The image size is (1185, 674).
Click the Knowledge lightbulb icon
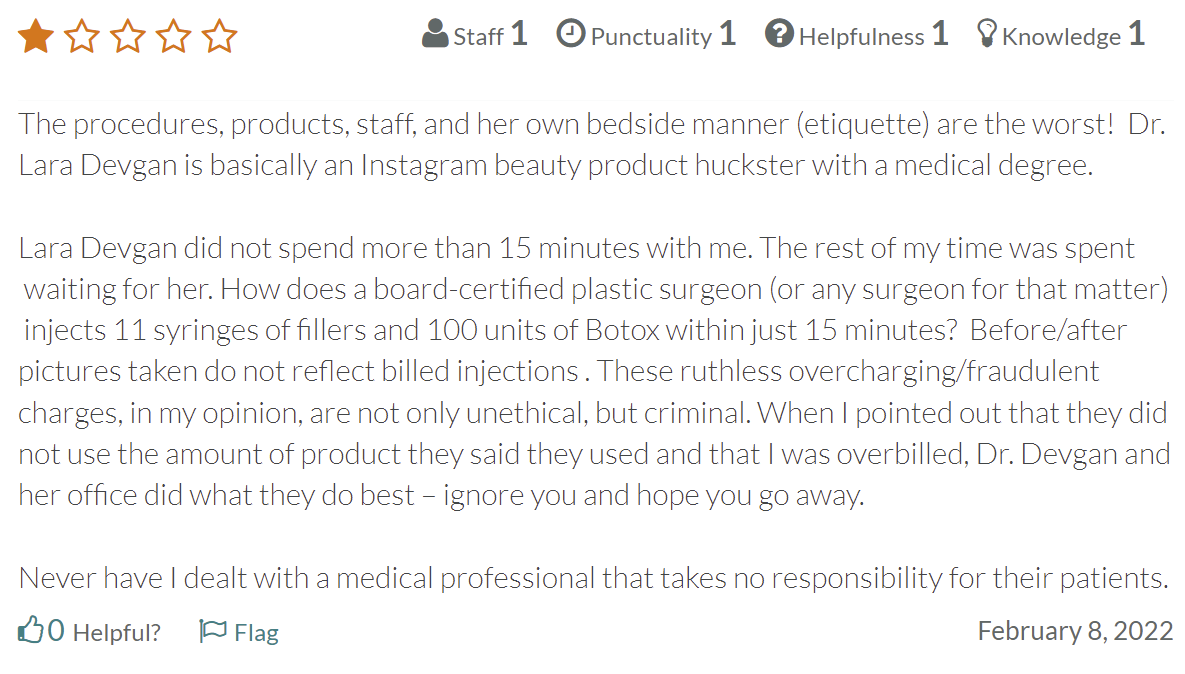986,34
